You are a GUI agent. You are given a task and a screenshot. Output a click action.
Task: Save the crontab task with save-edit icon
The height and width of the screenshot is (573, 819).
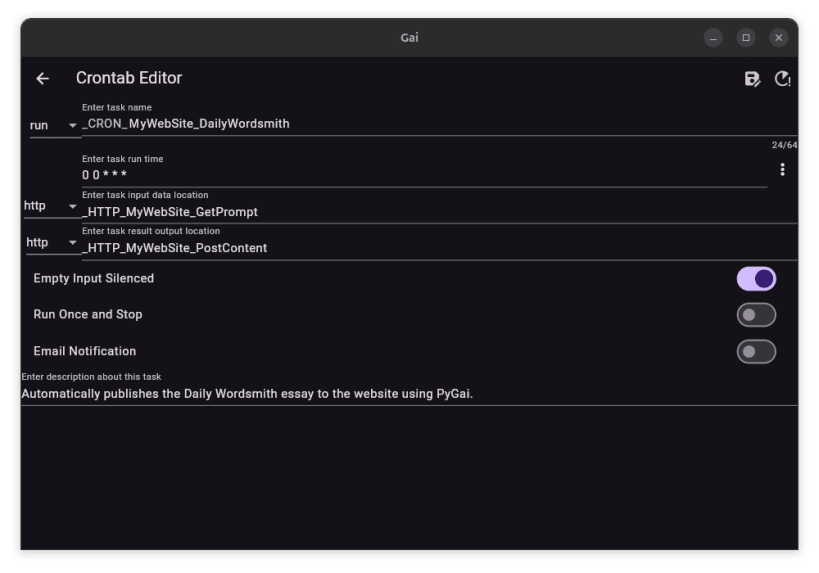click(x=752, y=79)
